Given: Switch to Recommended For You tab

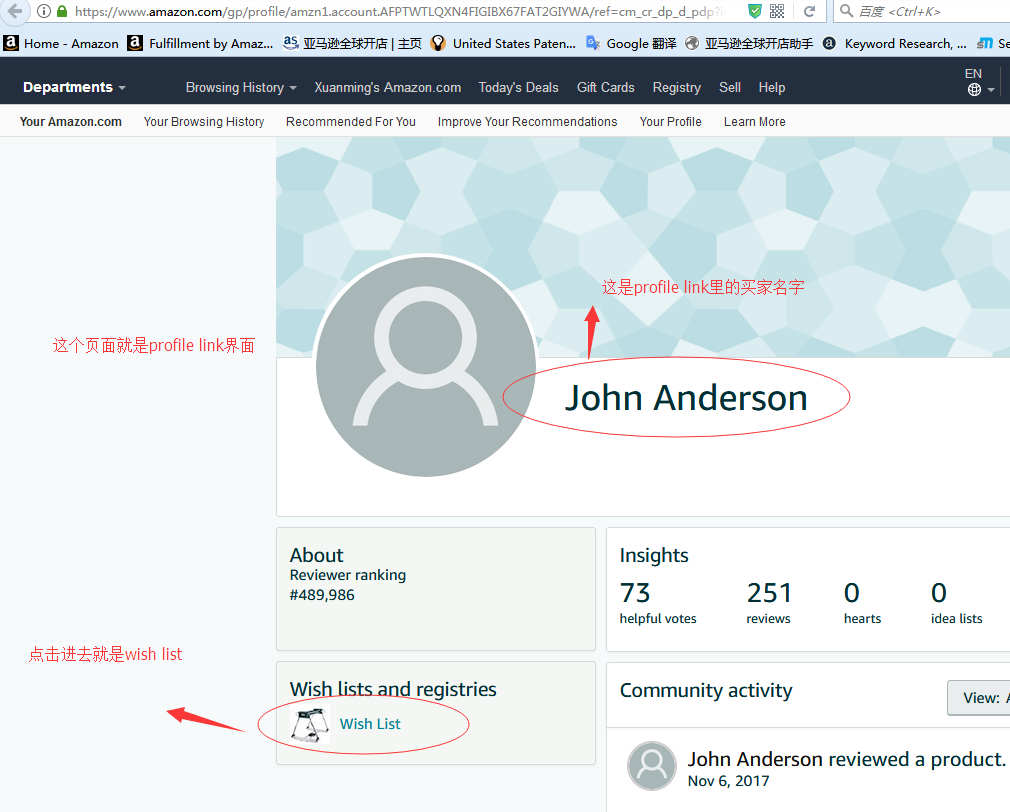Looking at the screenshot, I should tap(350, 122).
